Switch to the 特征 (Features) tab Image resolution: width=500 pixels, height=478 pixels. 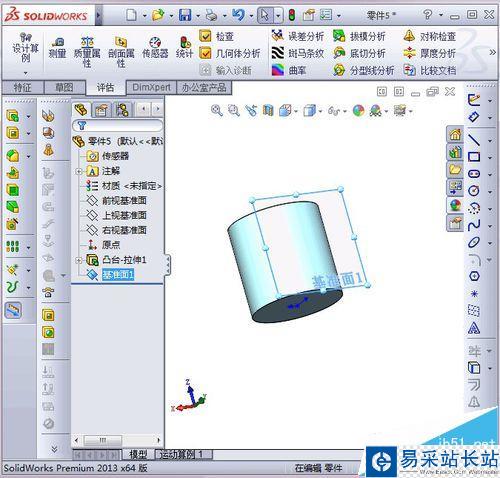(x=22, y=88)
